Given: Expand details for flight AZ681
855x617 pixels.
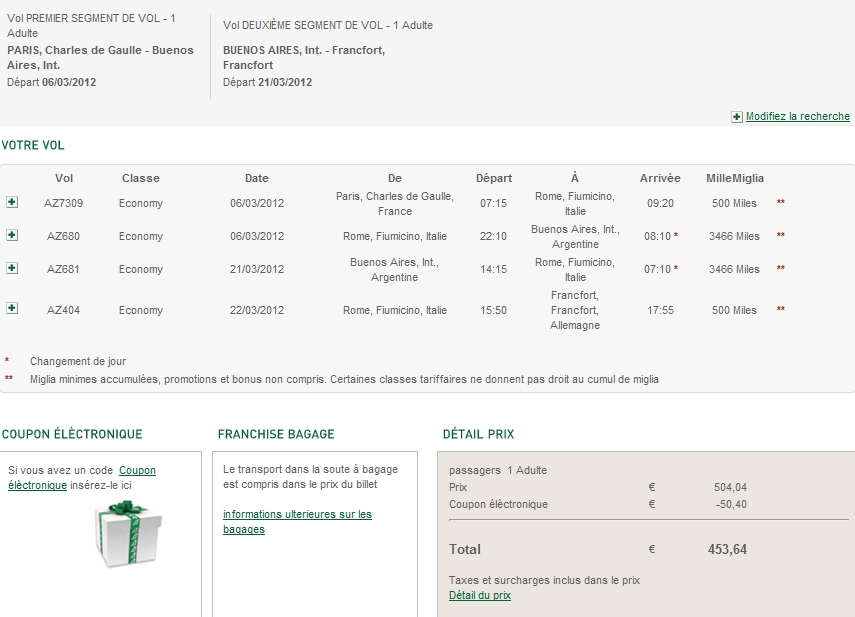Looking at the screenshot, I should (x=12, y=268).
